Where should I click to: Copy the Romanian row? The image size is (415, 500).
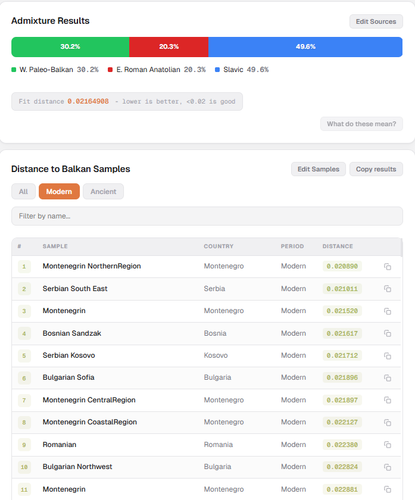[387, 445]
